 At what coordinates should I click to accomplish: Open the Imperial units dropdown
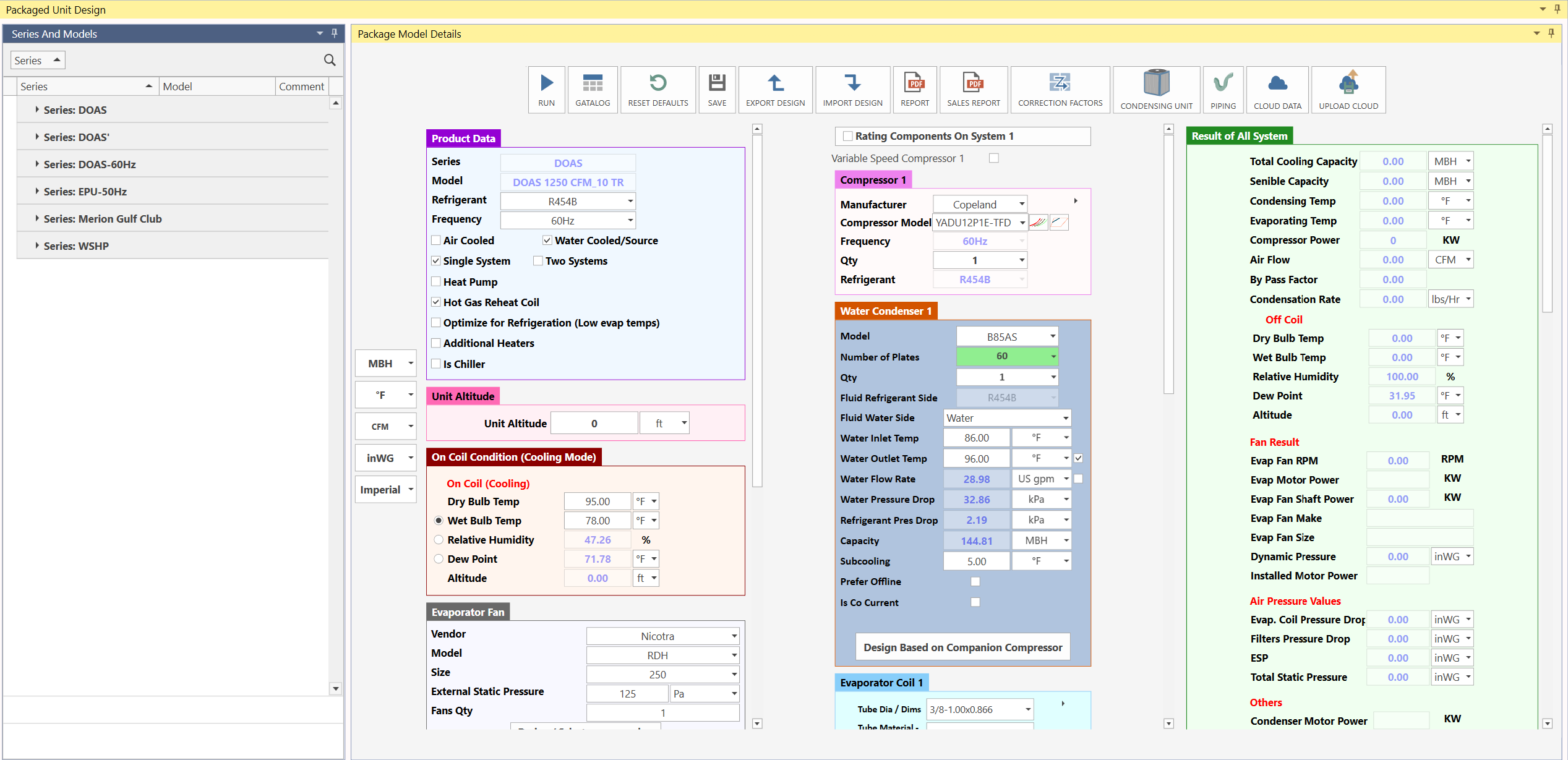pos(385,490)
